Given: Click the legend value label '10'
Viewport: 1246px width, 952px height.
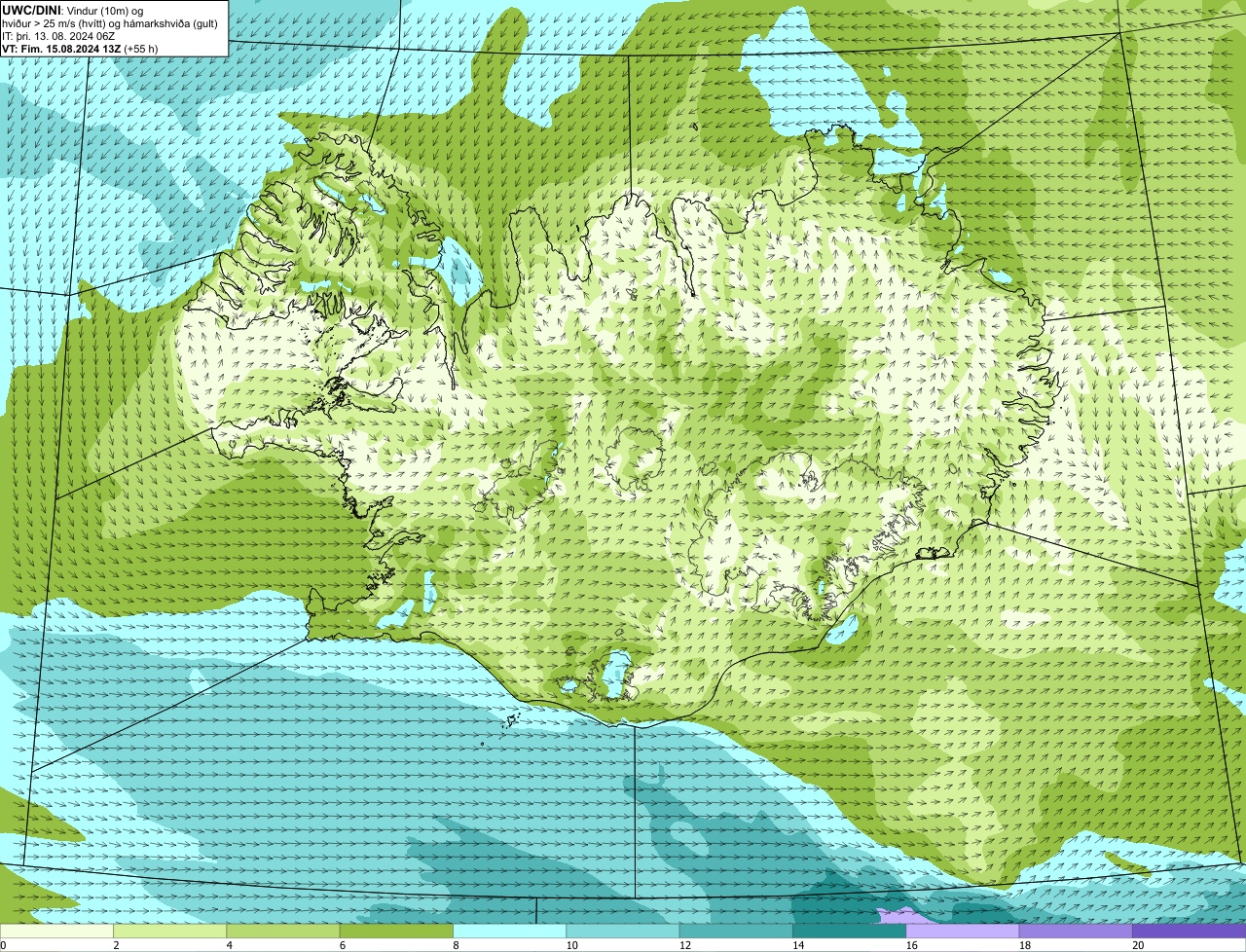Looking at the screenshot, I should coord(571,945).
